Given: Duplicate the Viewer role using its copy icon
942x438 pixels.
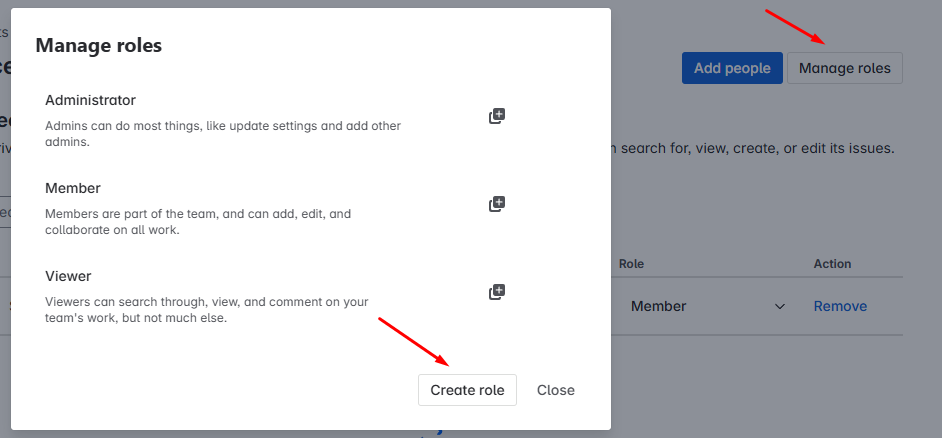Looking at the screenshot, I should click(497, 292).
